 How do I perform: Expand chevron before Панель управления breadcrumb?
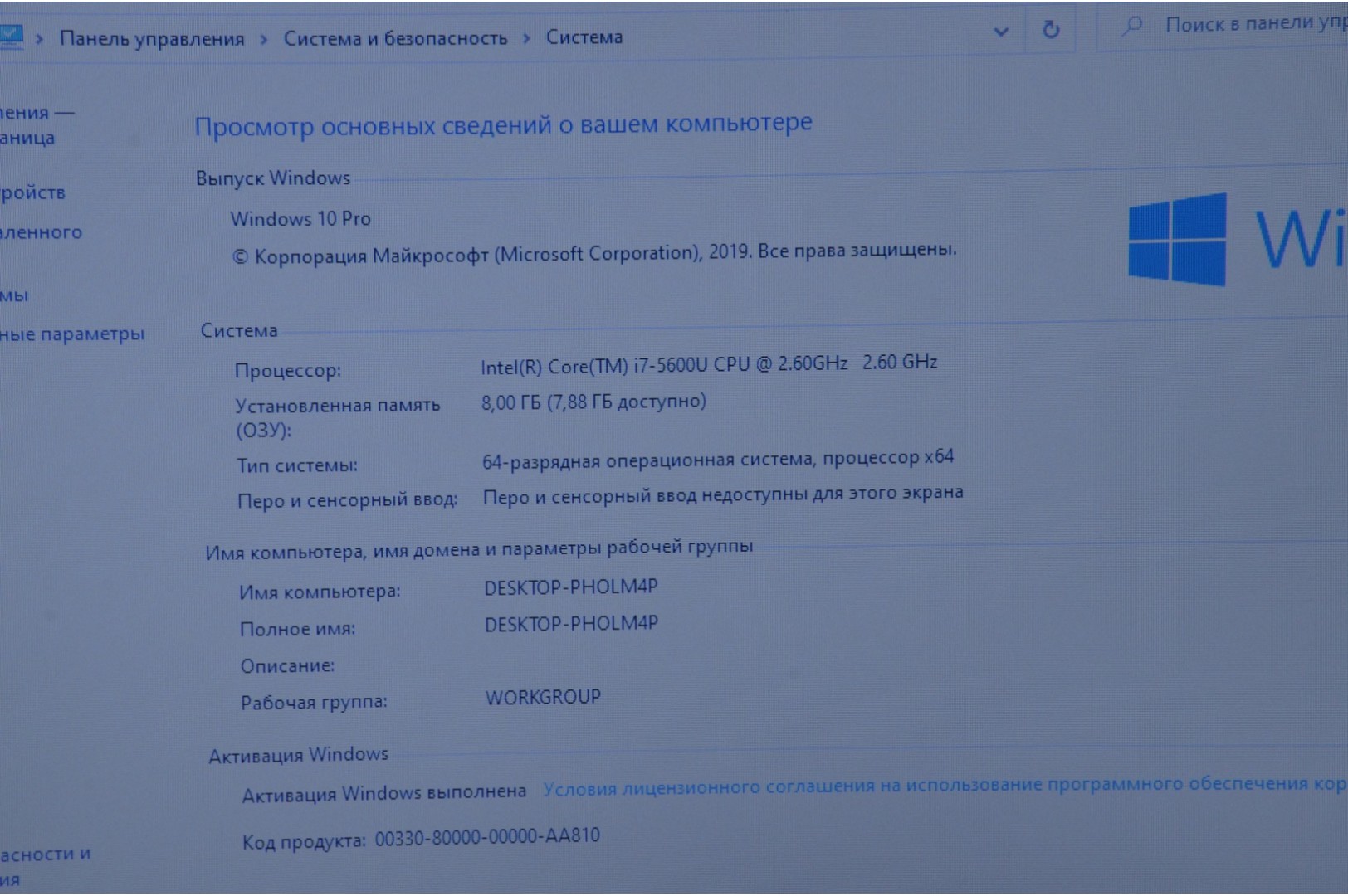point(39,39)
